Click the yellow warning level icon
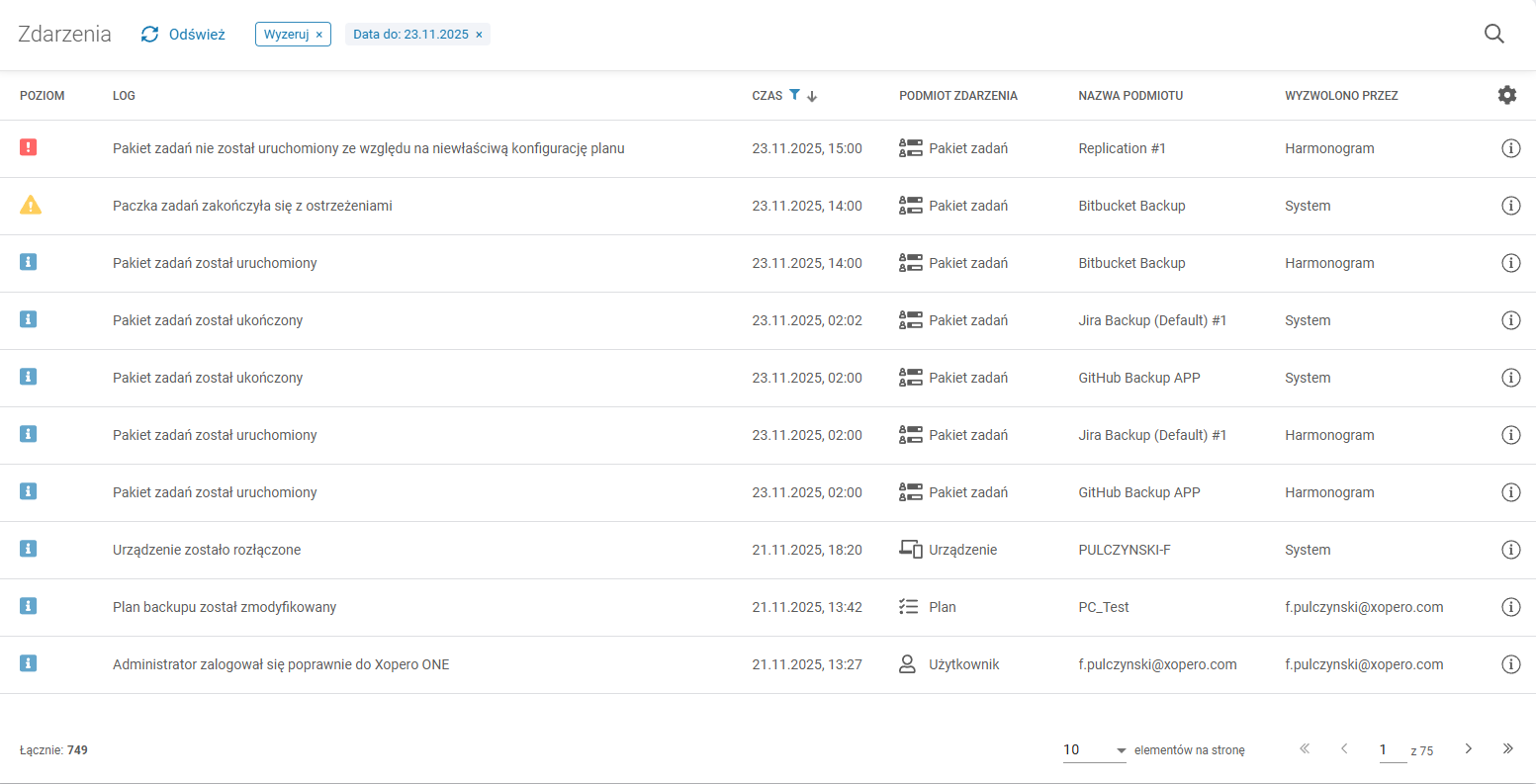The height and width of the screenshot is (784, 1536). (31, 205)
